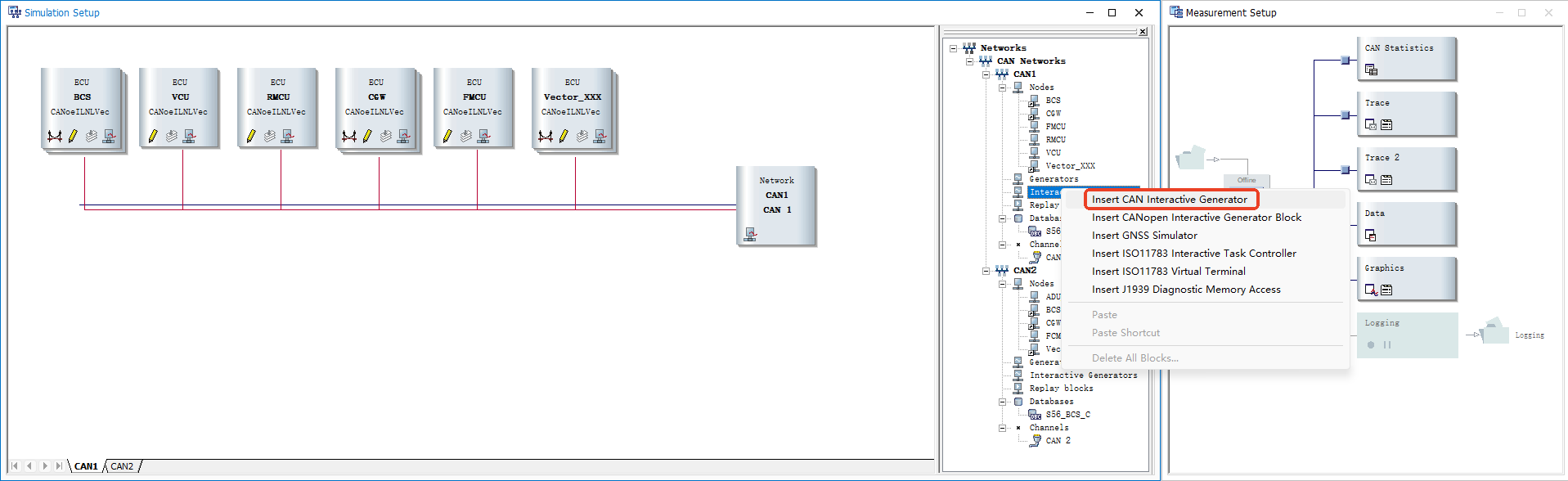Screen dimensions: 1568x481
Task: Open the window icon in Trace 2 block
Action: point(1371,180)
